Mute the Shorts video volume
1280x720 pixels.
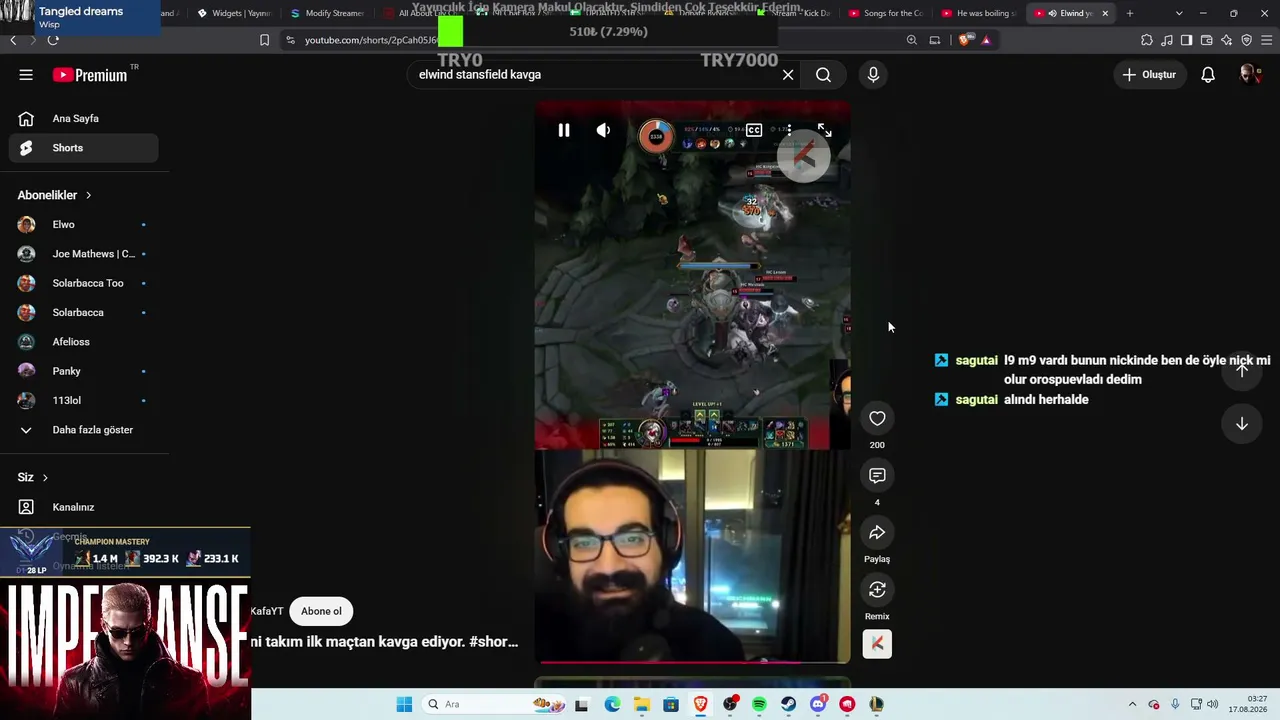pyautogui.click(x=603, y=130)
